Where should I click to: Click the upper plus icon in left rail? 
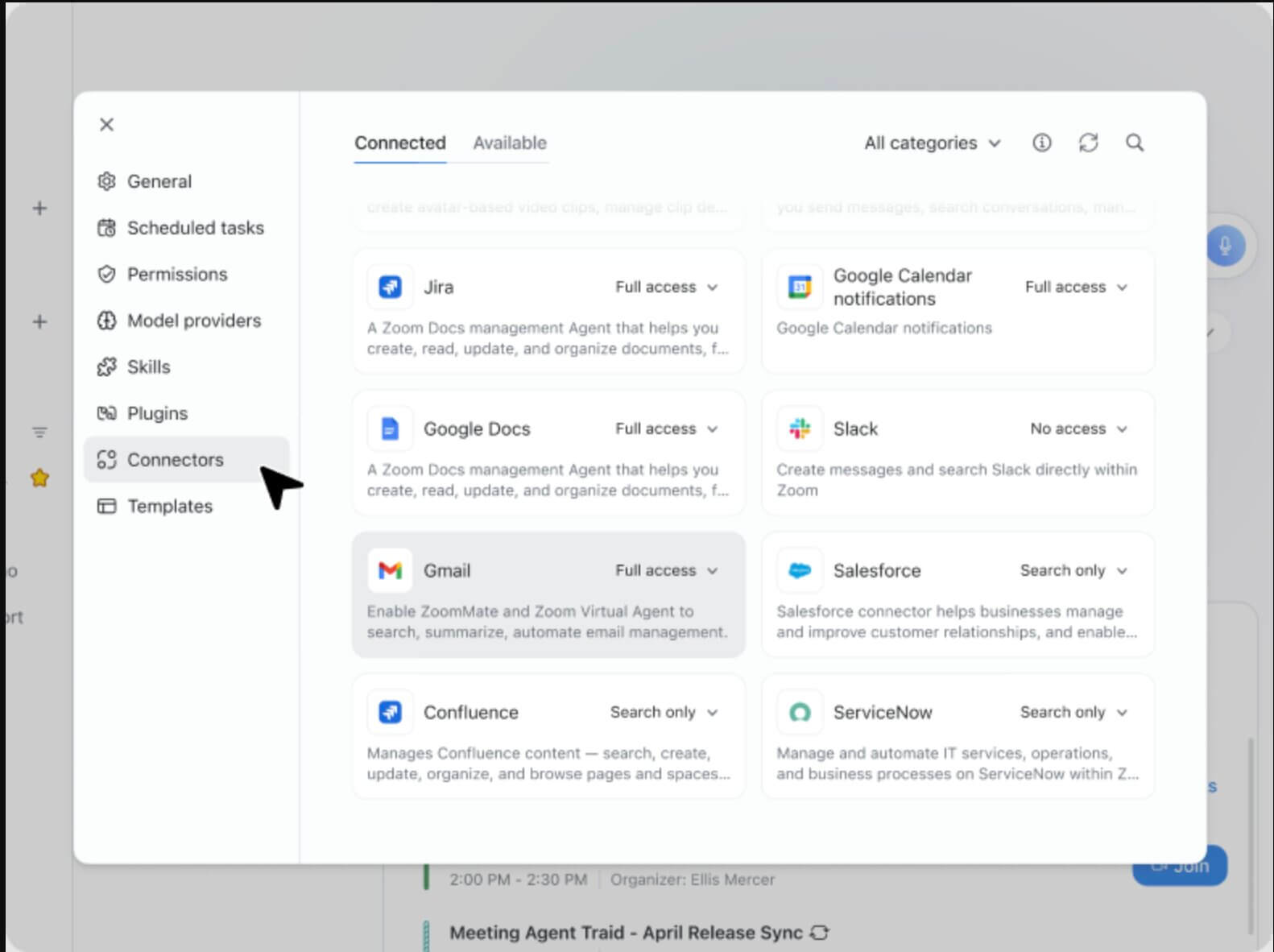click(x=39, y=209)
